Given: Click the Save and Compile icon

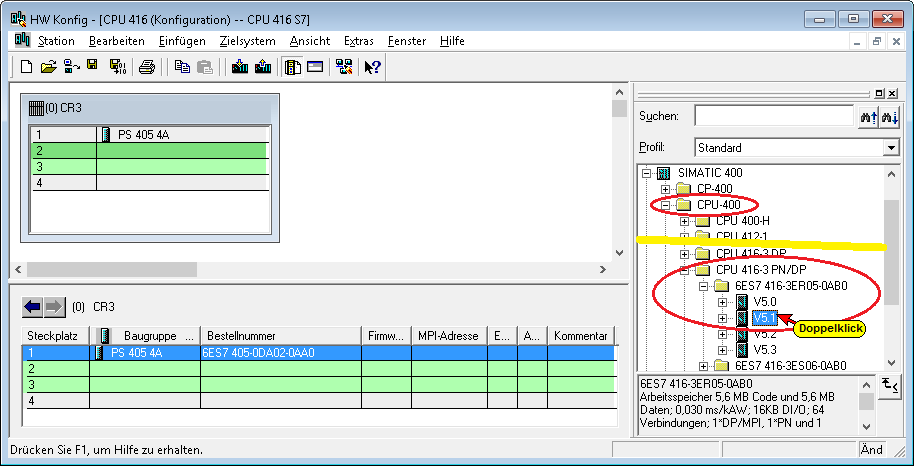Looking at the screenshot, I should (118, 67).
